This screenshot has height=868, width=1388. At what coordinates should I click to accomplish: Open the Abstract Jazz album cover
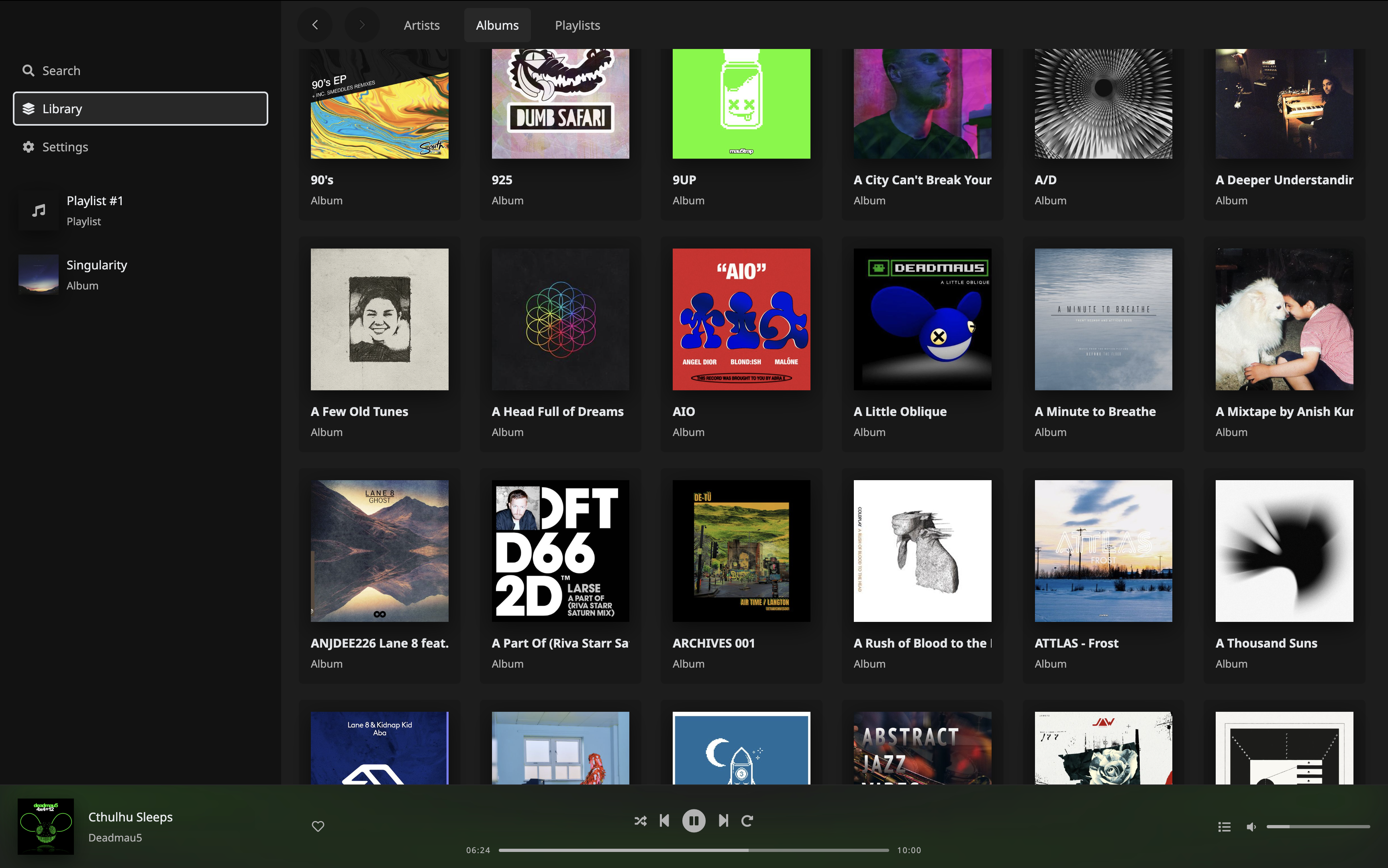pos(922,748)
